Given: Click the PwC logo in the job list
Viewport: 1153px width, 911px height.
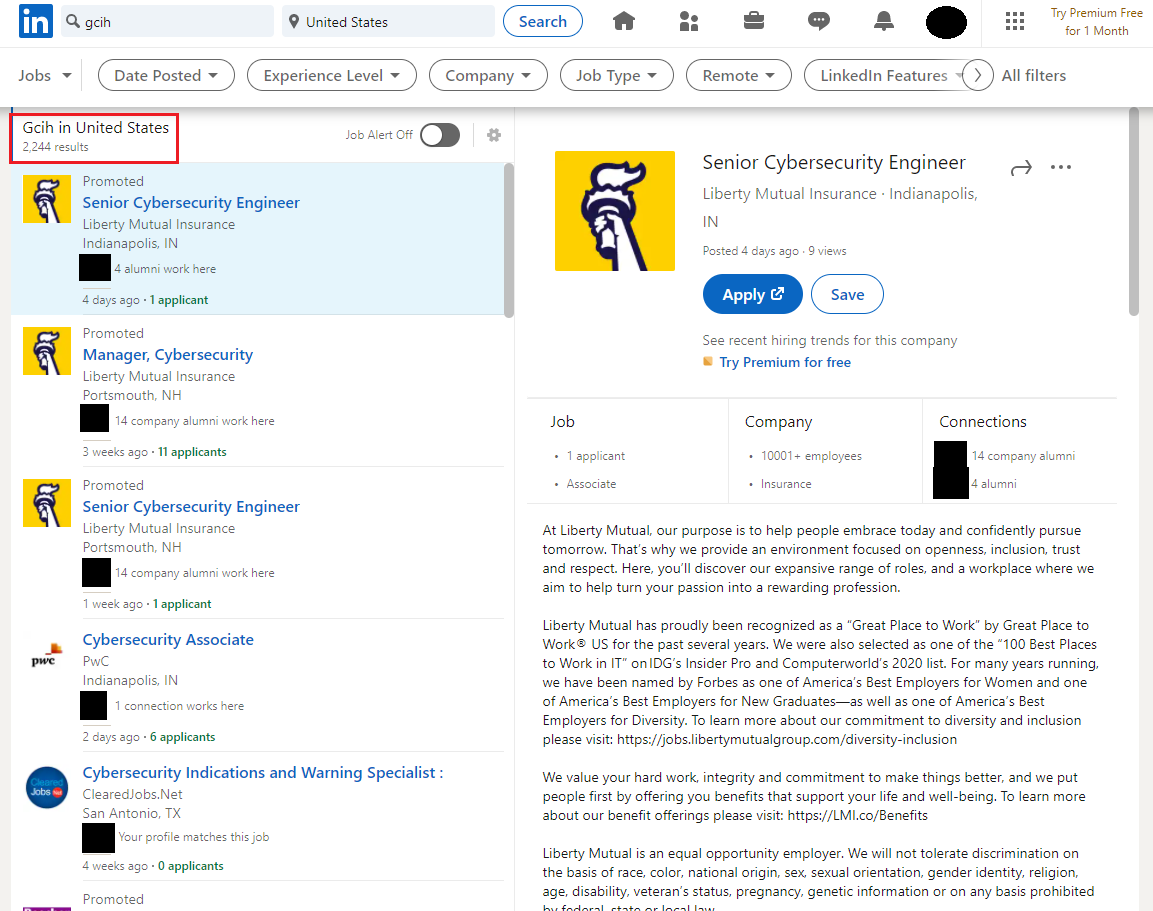Looking at the screenshot, I should click(x=46, y=656).
